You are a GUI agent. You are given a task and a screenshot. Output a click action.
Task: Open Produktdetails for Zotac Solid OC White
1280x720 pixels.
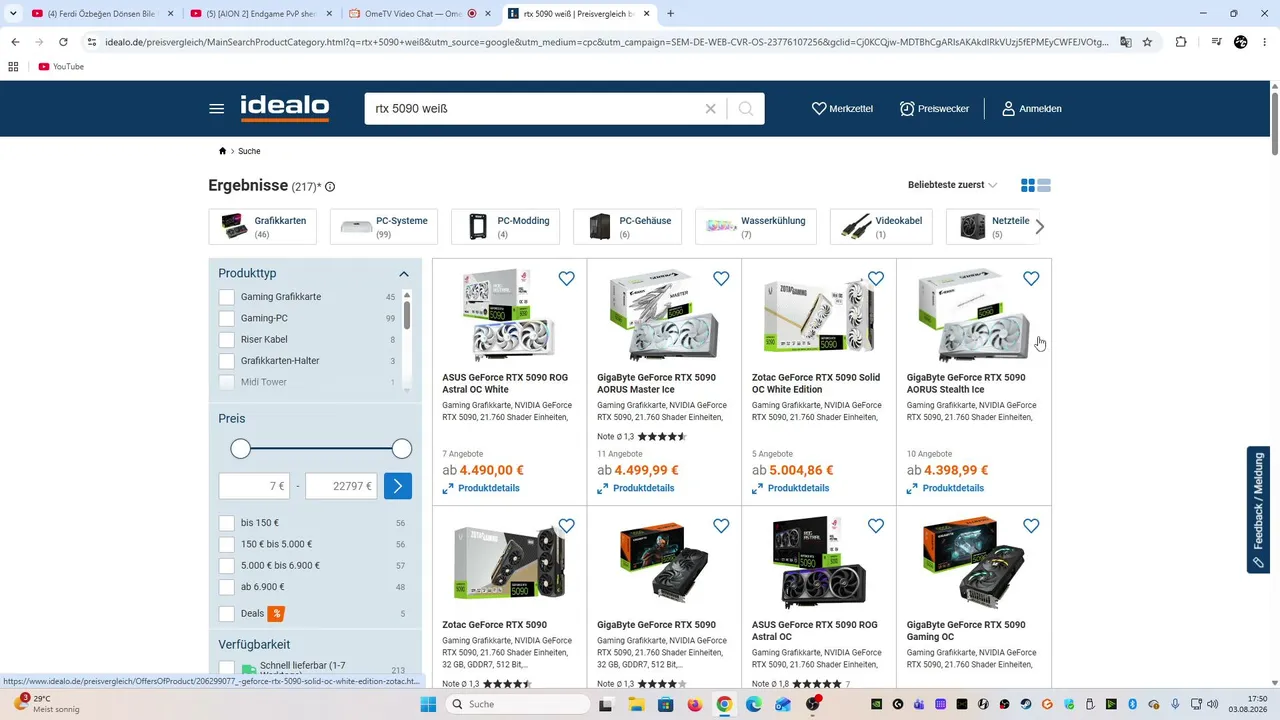[x=791, y=488]
